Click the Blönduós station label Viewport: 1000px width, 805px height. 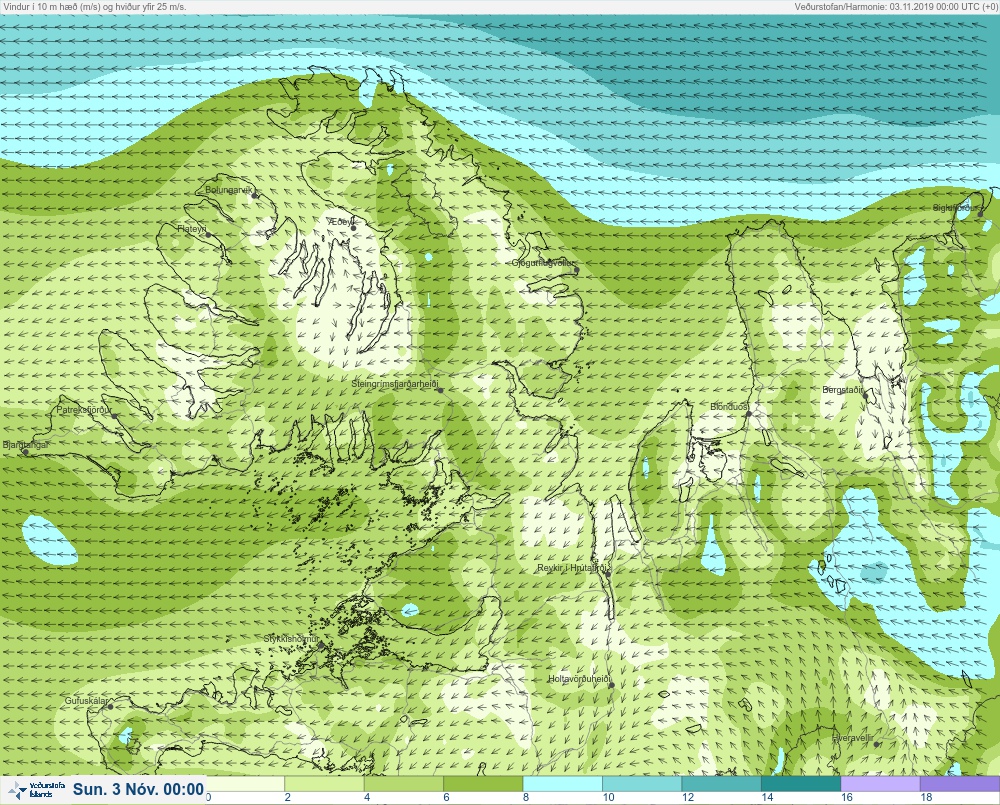[729, 406]
